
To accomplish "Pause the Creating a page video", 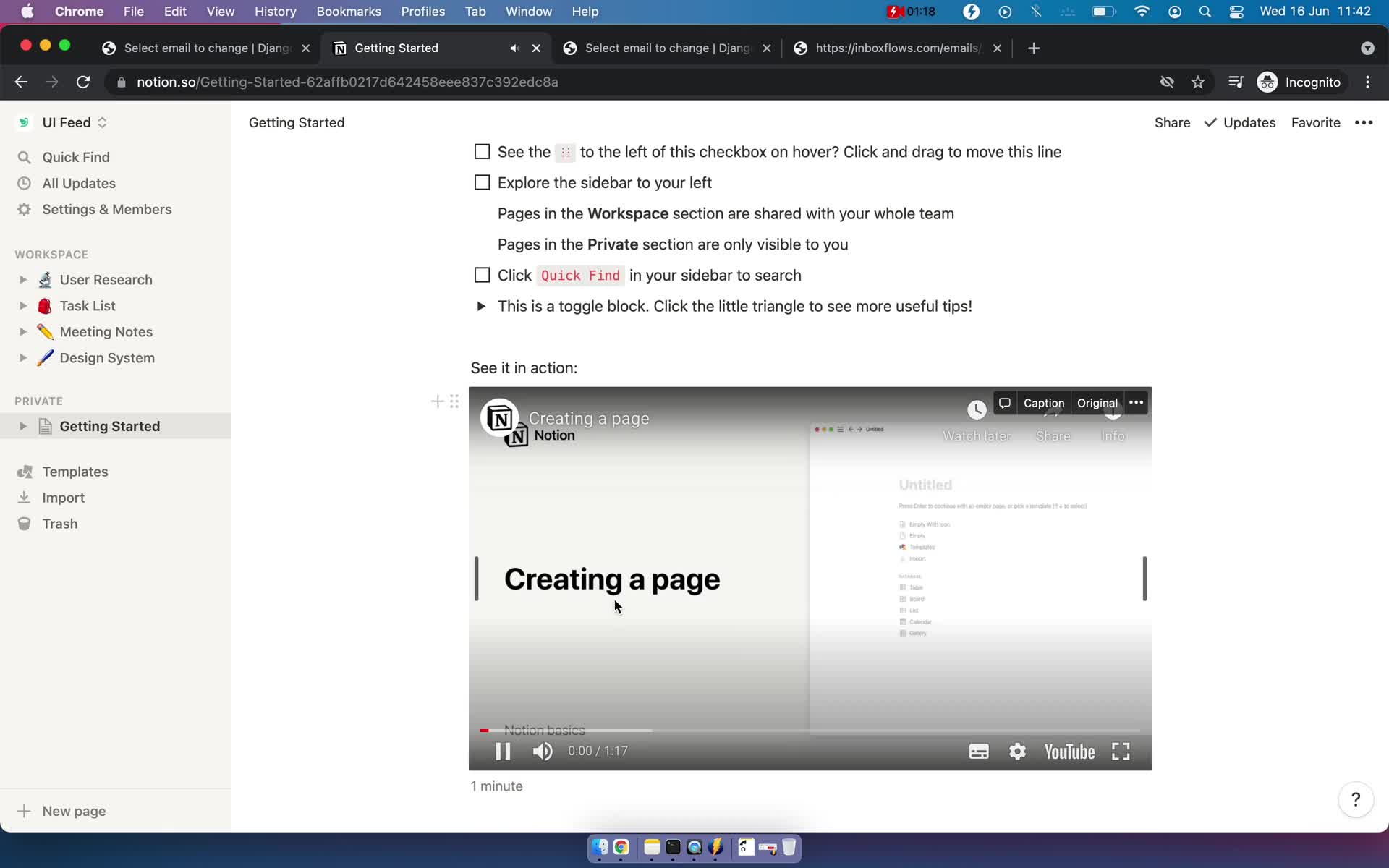I will pos(502,751).
